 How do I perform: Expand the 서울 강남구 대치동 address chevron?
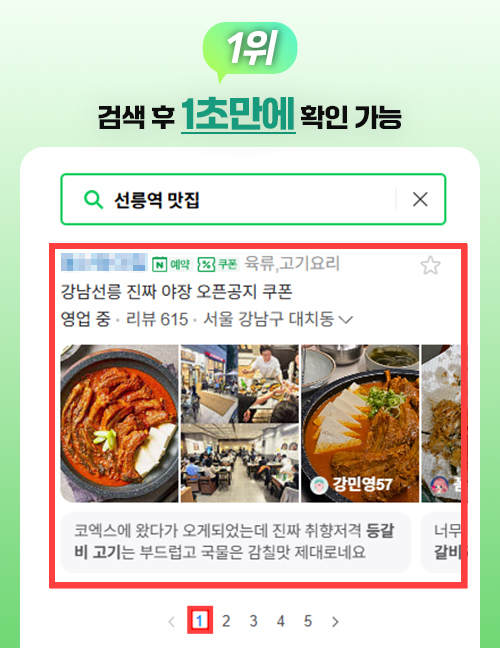[x=345, y=319]
